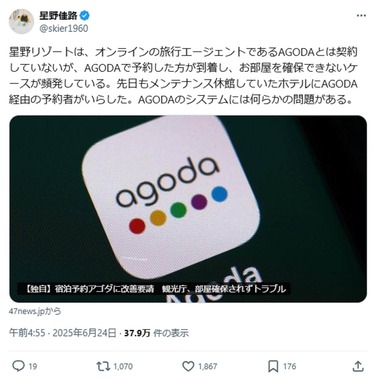Like the post with heart icon
The image size is (377, 380).
[x=188, y=366]
